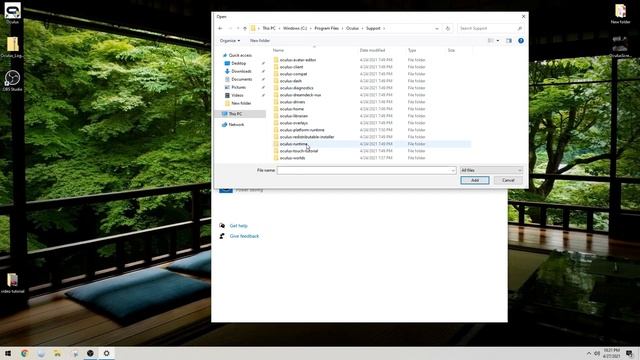Open dialog Help with the question-mark icon
Viewport: 640px width, 360px height.
click(521, 40)
